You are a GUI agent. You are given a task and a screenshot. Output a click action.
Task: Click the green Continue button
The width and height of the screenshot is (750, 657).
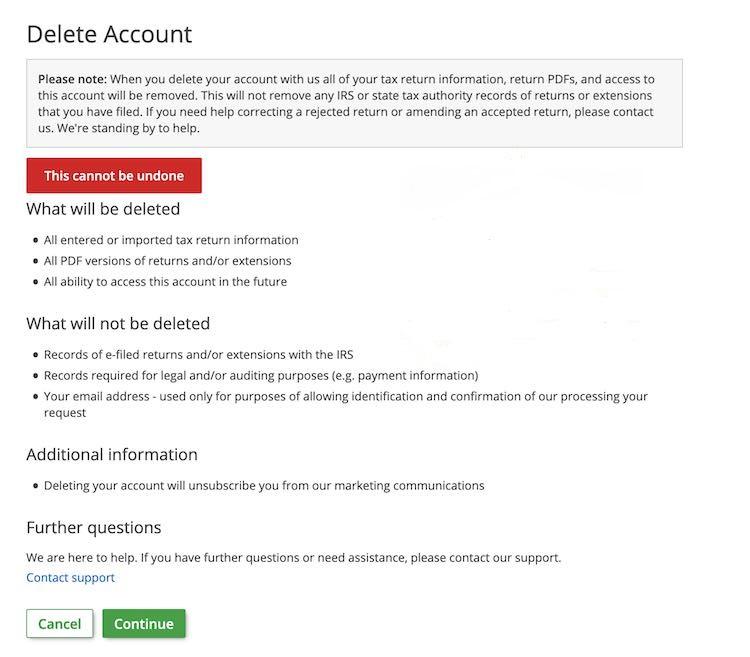pyautogui.click(x=144, y=624)
